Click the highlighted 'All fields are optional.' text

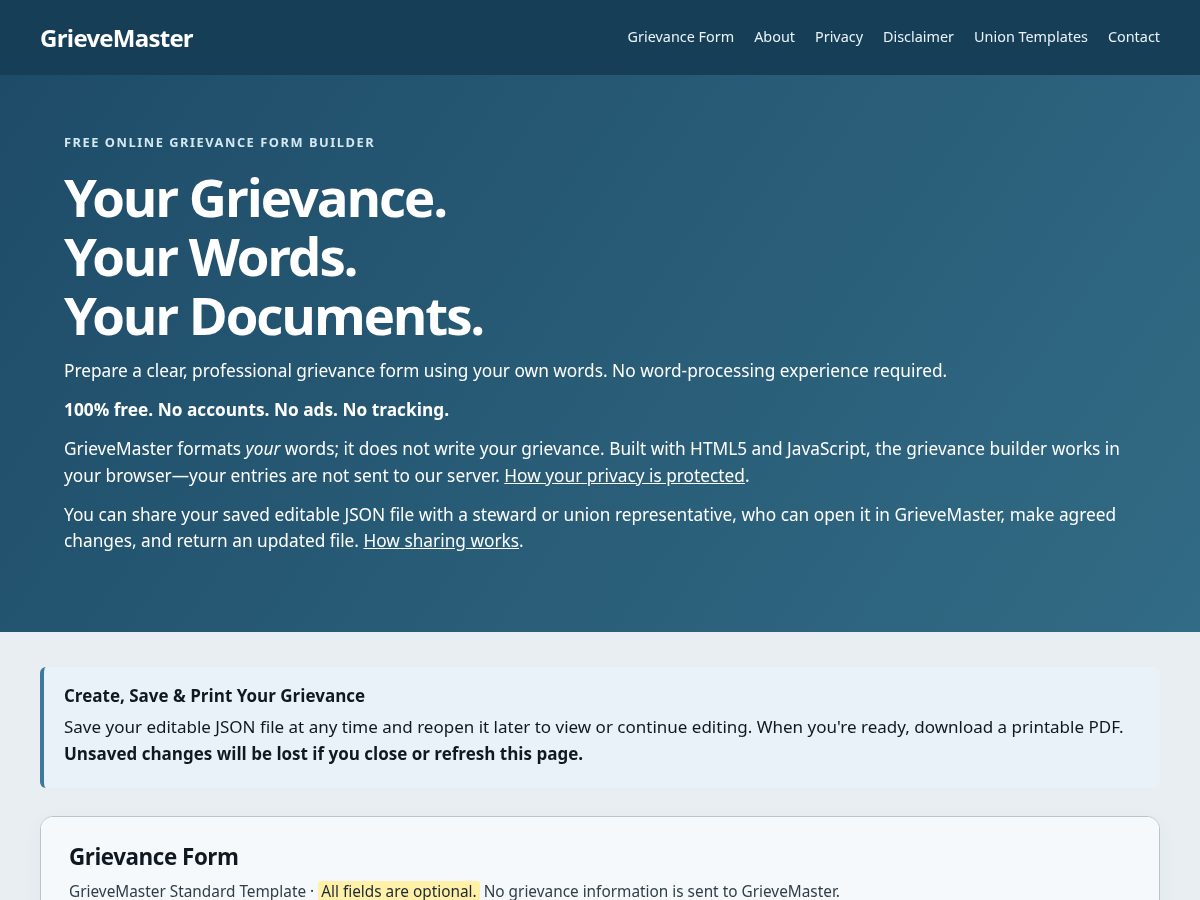[x=398, y=891]
